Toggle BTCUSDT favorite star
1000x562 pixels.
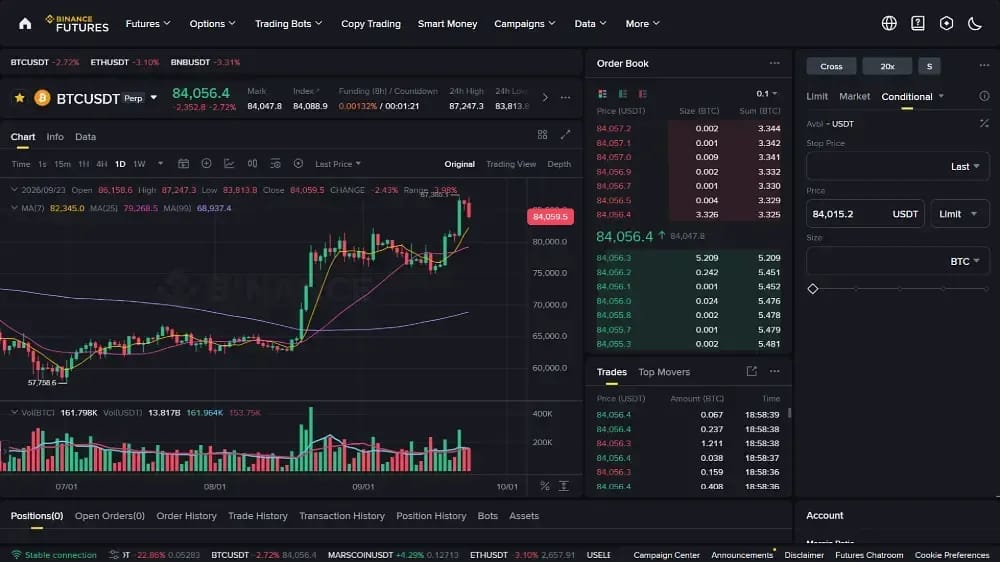20,98
